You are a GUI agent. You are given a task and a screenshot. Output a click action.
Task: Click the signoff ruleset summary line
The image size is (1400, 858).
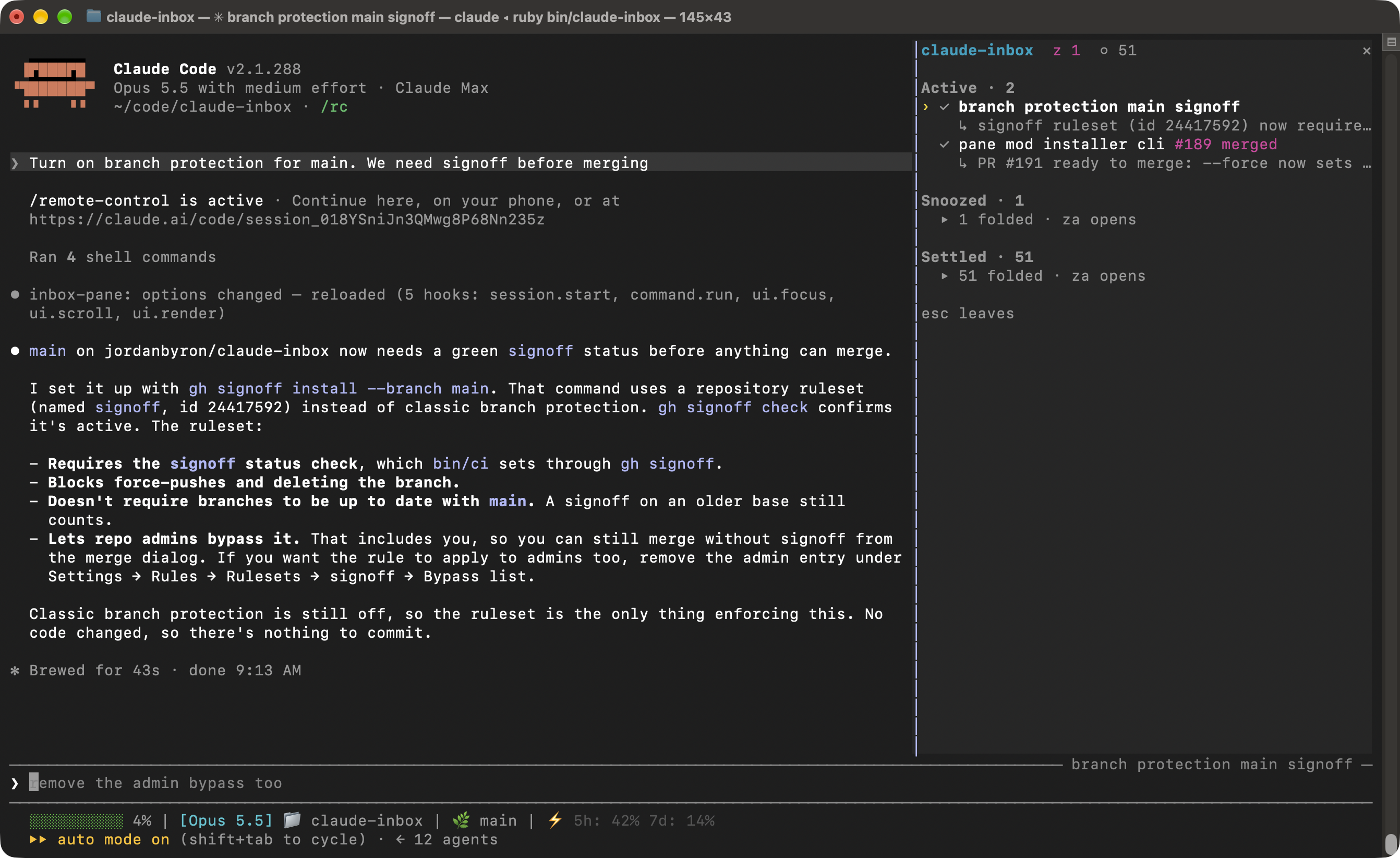click(1165, 125)
